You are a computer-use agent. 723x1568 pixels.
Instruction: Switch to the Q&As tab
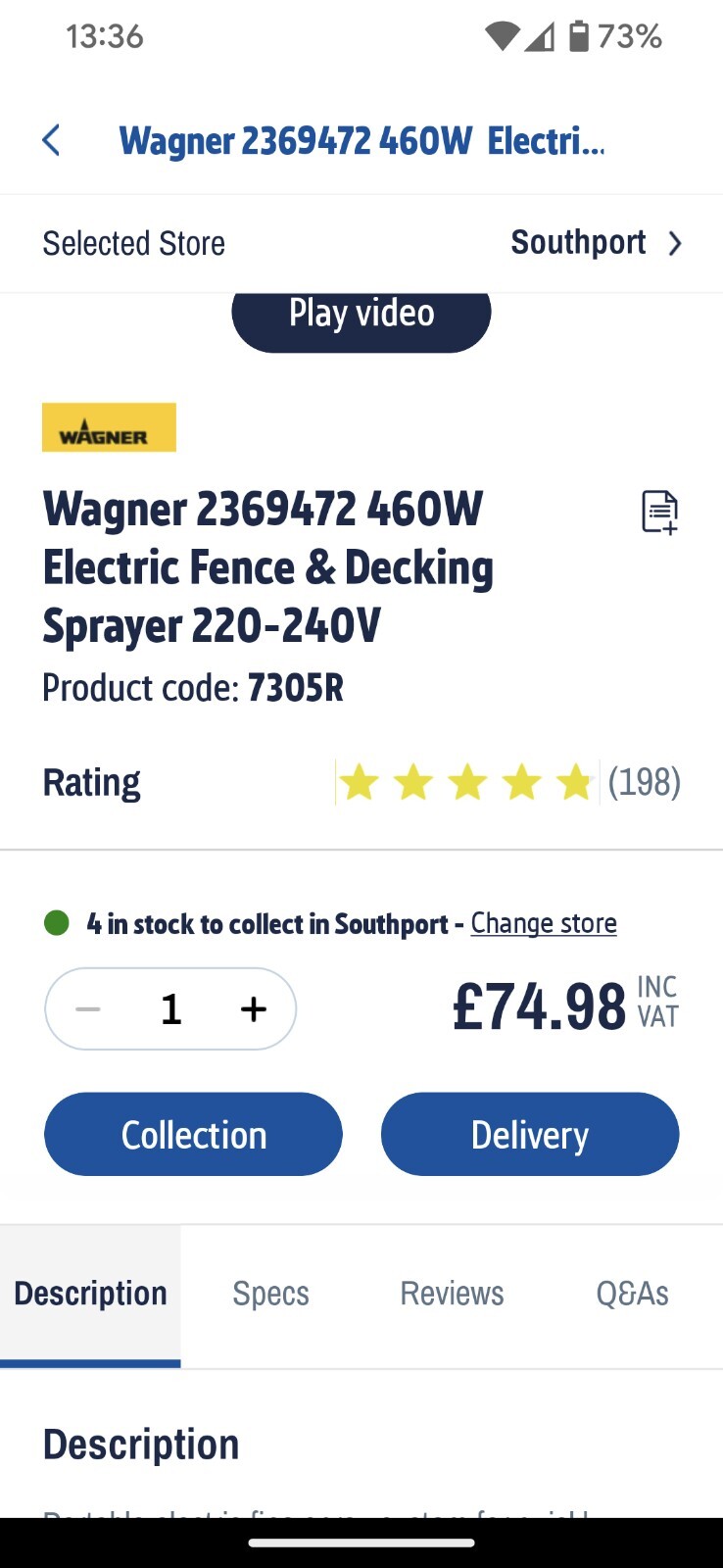[x=633, y=1294]
